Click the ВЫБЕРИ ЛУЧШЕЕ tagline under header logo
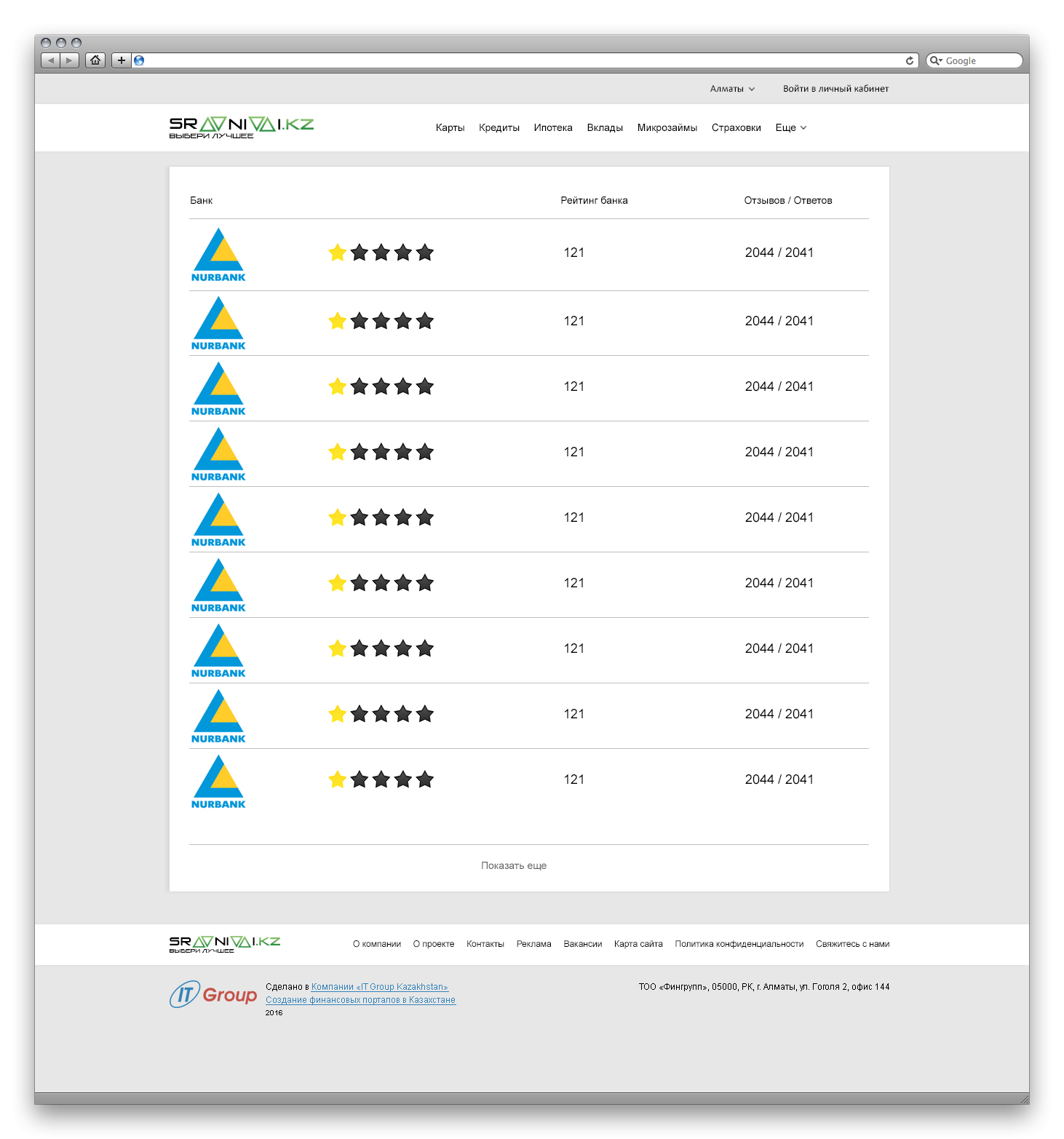The width and height of the screenshot is (1064, 1139). pos(211,136)
